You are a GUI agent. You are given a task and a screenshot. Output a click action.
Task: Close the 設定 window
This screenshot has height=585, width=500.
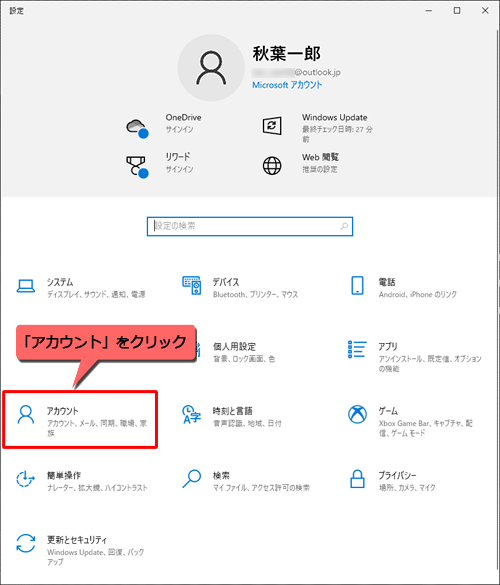[485, 11]
